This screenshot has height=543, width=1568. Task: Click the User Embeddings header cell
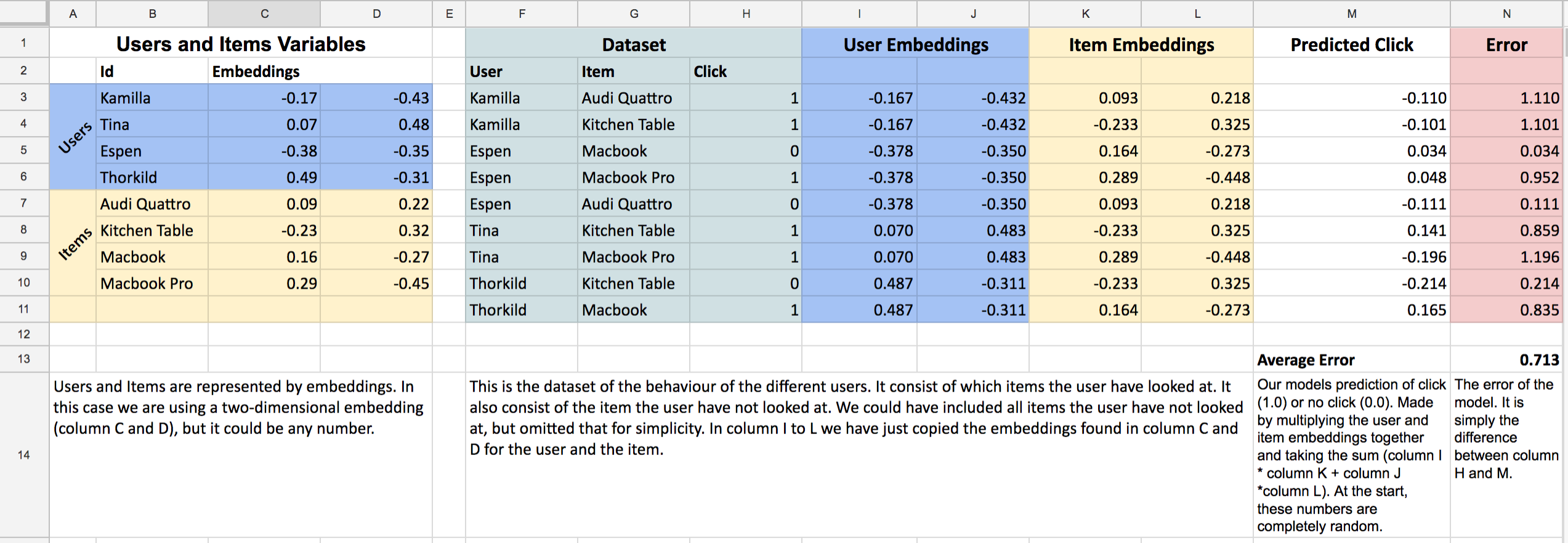[915, 44]
